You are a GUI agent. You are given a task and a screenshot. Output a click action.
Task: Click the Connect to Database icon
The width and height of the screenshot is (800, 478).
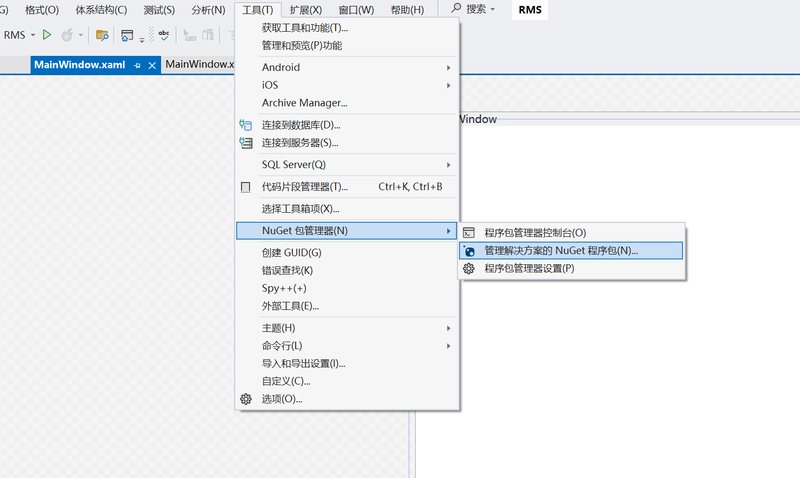(x=246, y=125)
